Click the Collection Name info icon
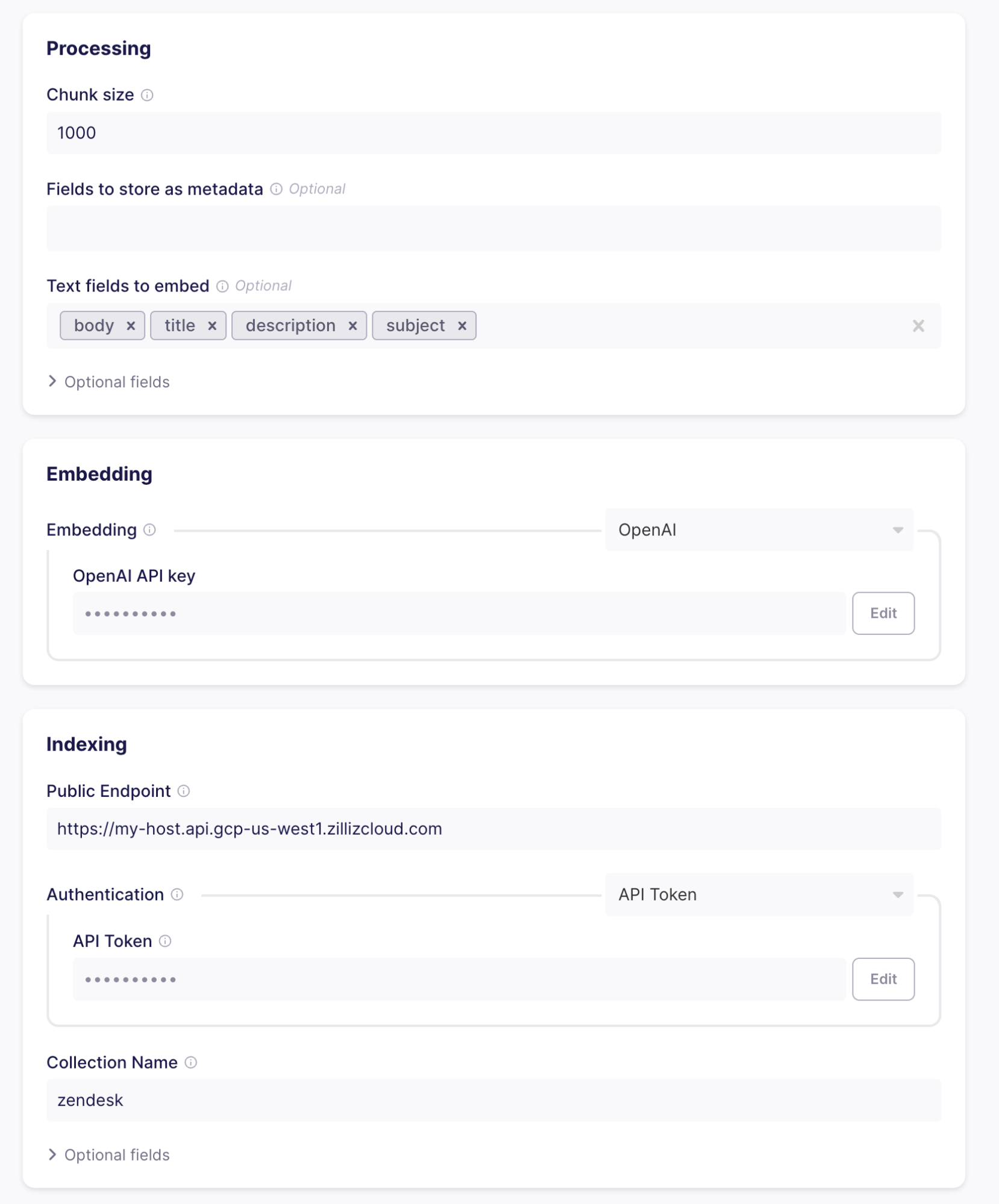This screenshot has width=999, height=1204. coord(190,1062)
